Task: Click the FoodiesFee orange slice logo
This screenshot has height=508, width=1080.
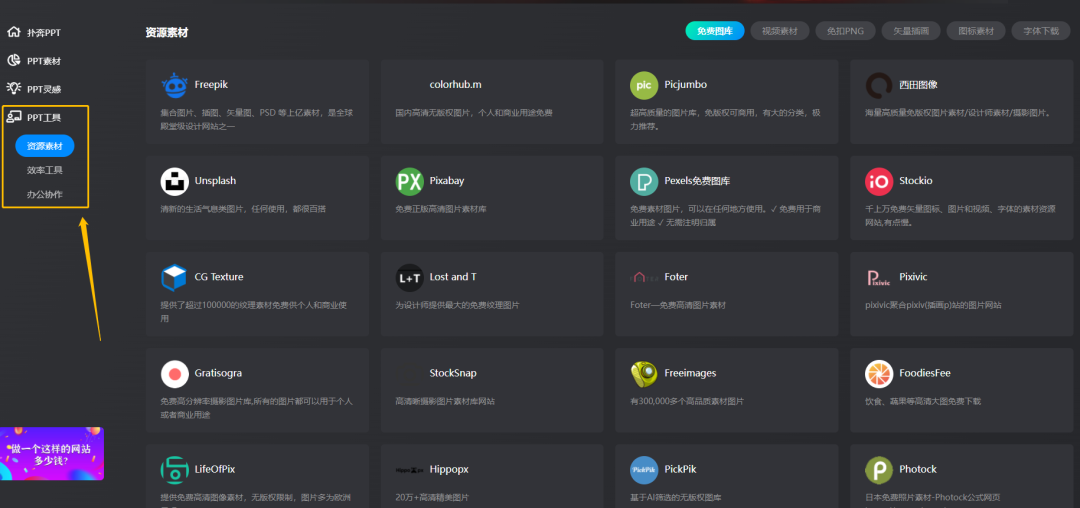Action: [x=879, y=374]
